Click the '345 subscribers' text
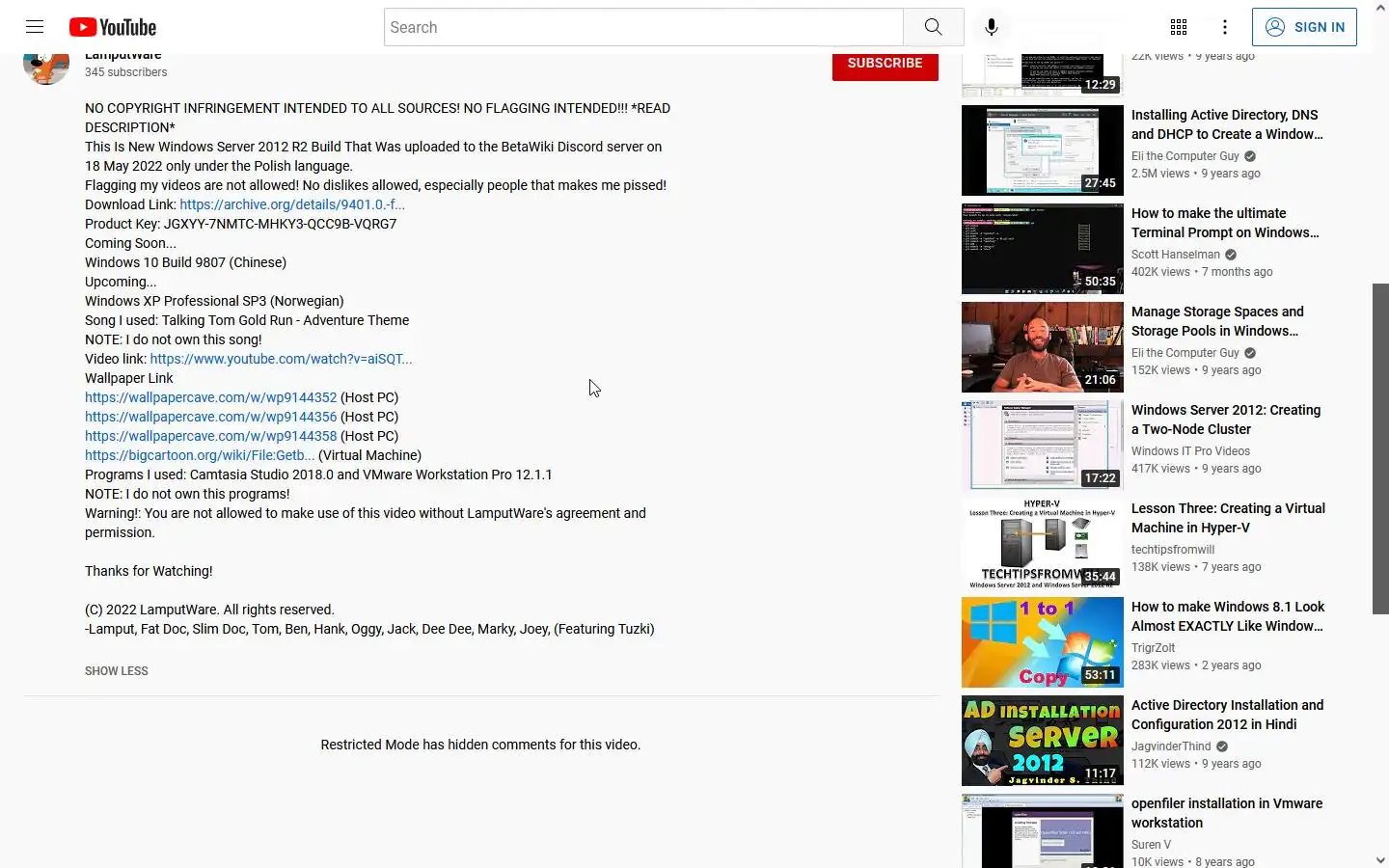Image resolution: width=1389 pixels, height=868 pixels. pyautogui.click(x=125, y=72)
